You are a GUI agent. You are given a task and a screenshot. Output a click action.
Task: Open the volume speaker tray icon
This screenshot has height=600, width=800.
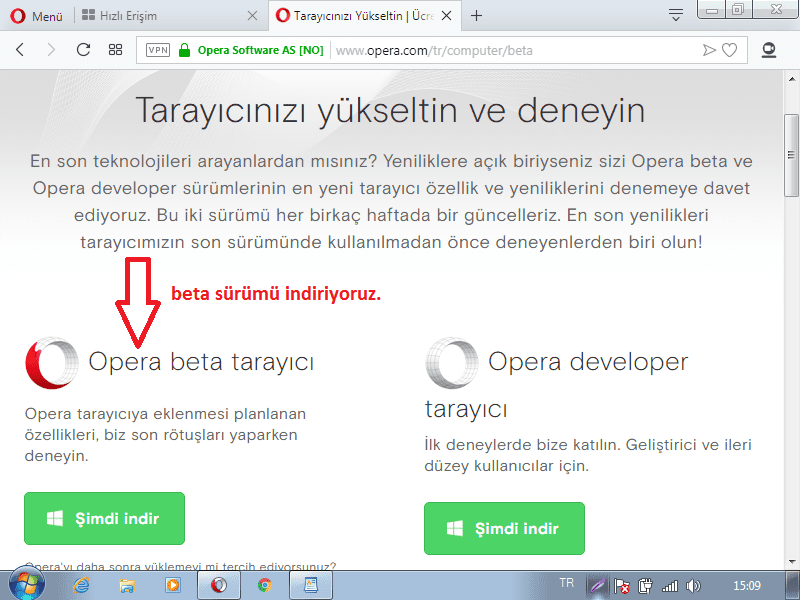coord(694,586)
